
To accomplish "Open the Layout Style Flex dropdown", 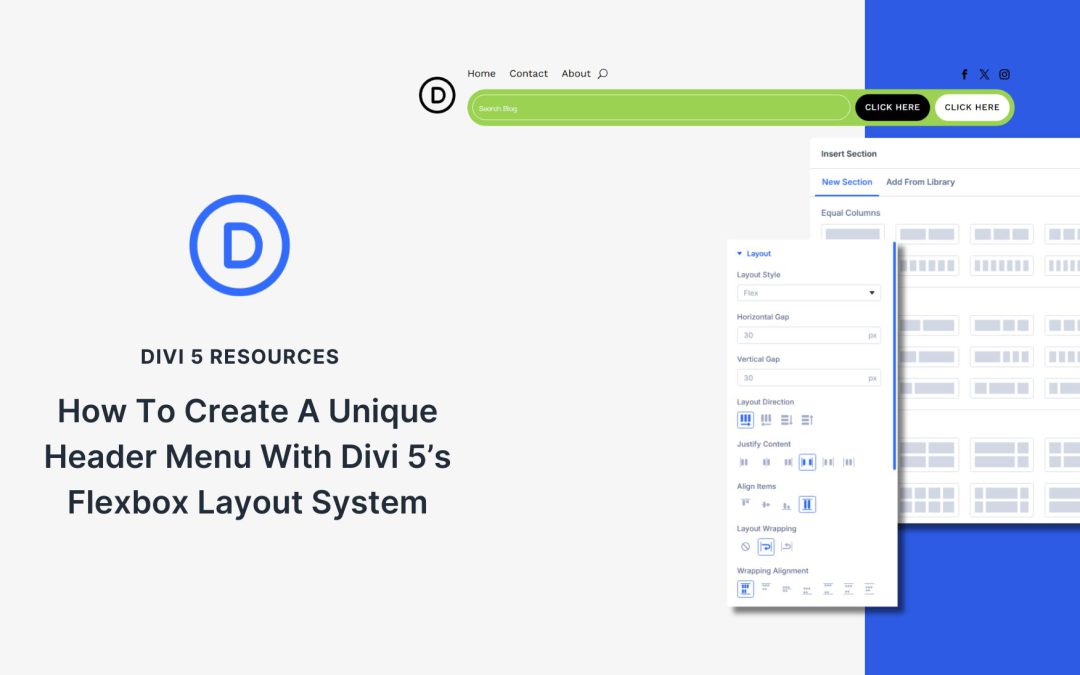I will coord(809,293).
